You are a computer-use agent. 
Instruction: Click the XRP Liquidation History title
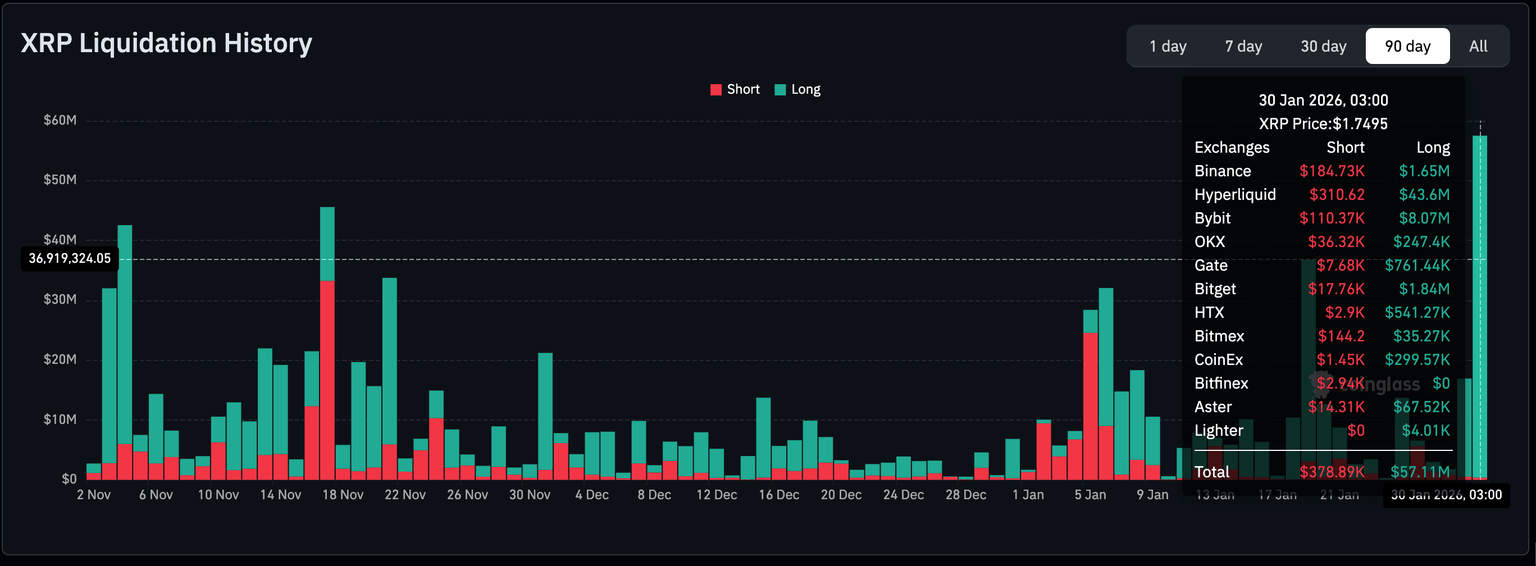click(167, 43)
